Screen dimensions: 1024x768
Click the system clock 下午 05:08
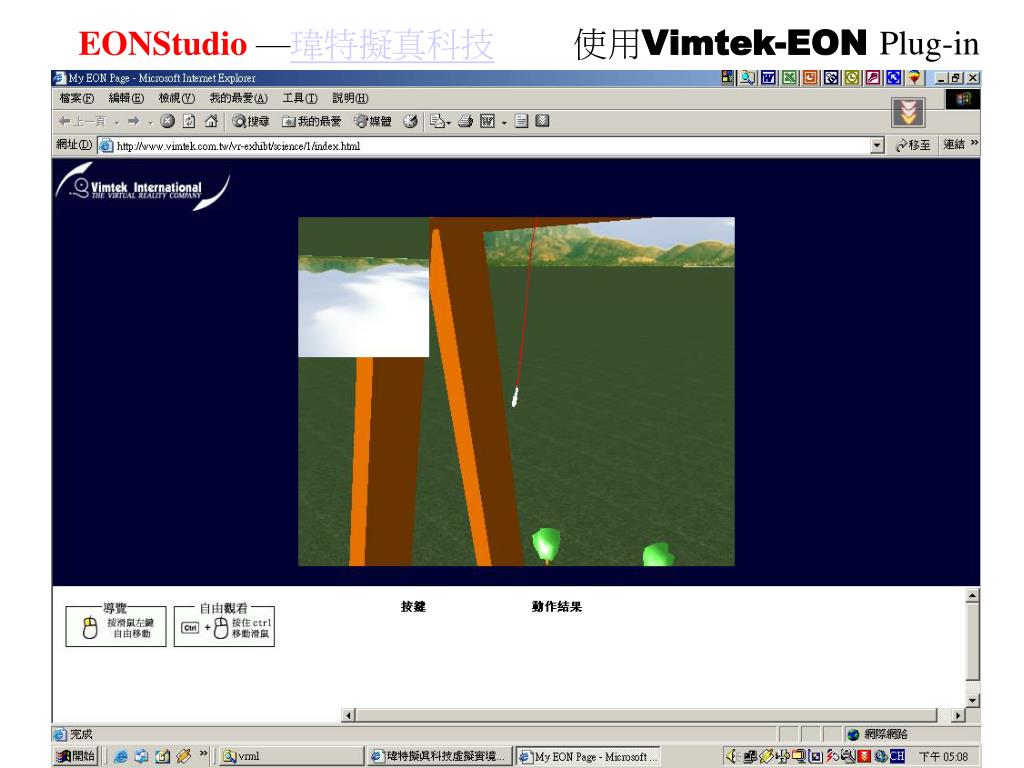944,756
